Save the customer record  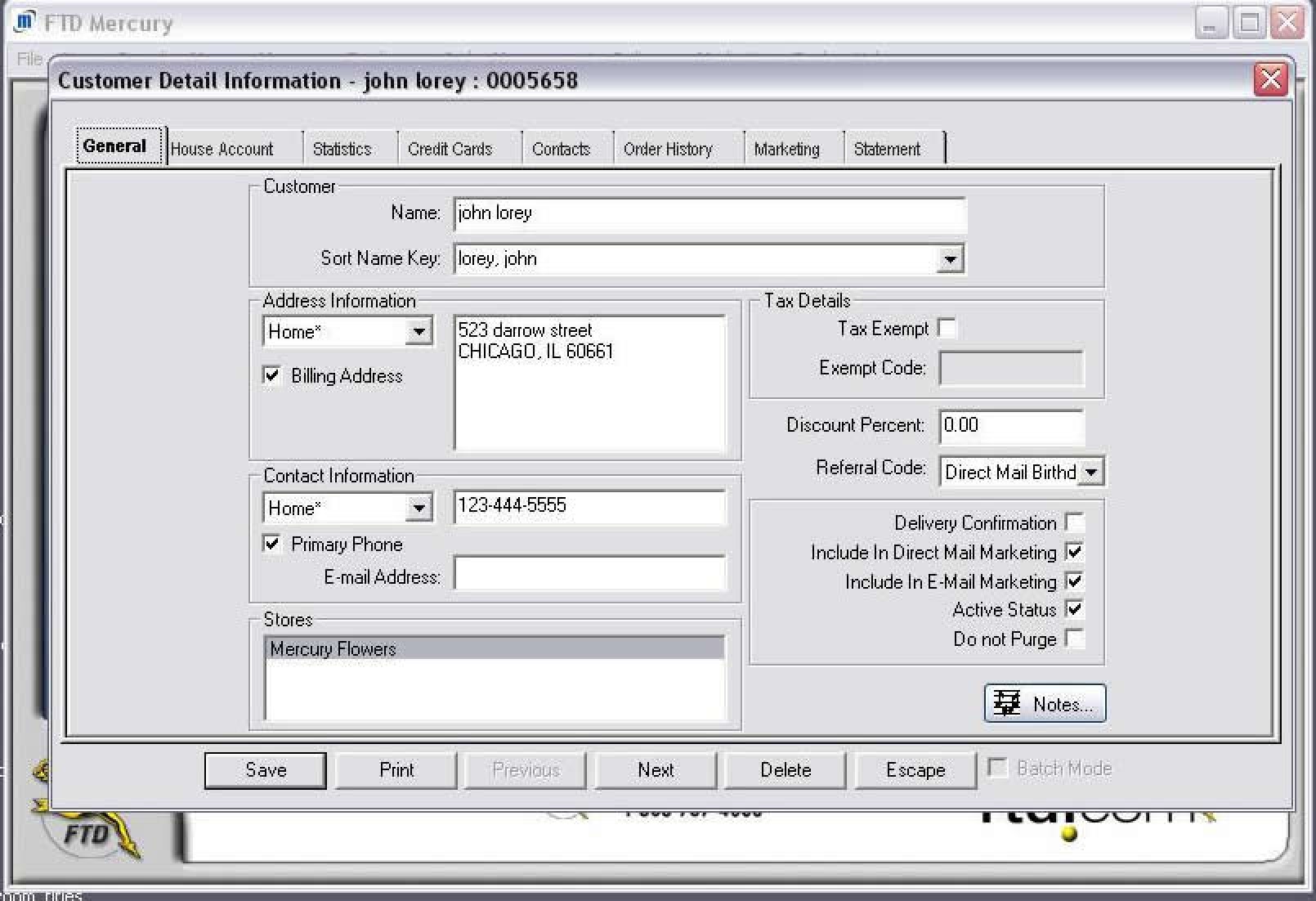264,769
